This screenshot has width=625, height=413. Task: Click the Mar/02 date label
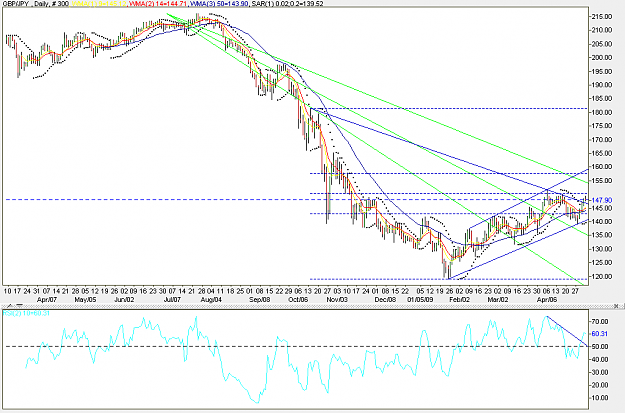pos(498,299)
